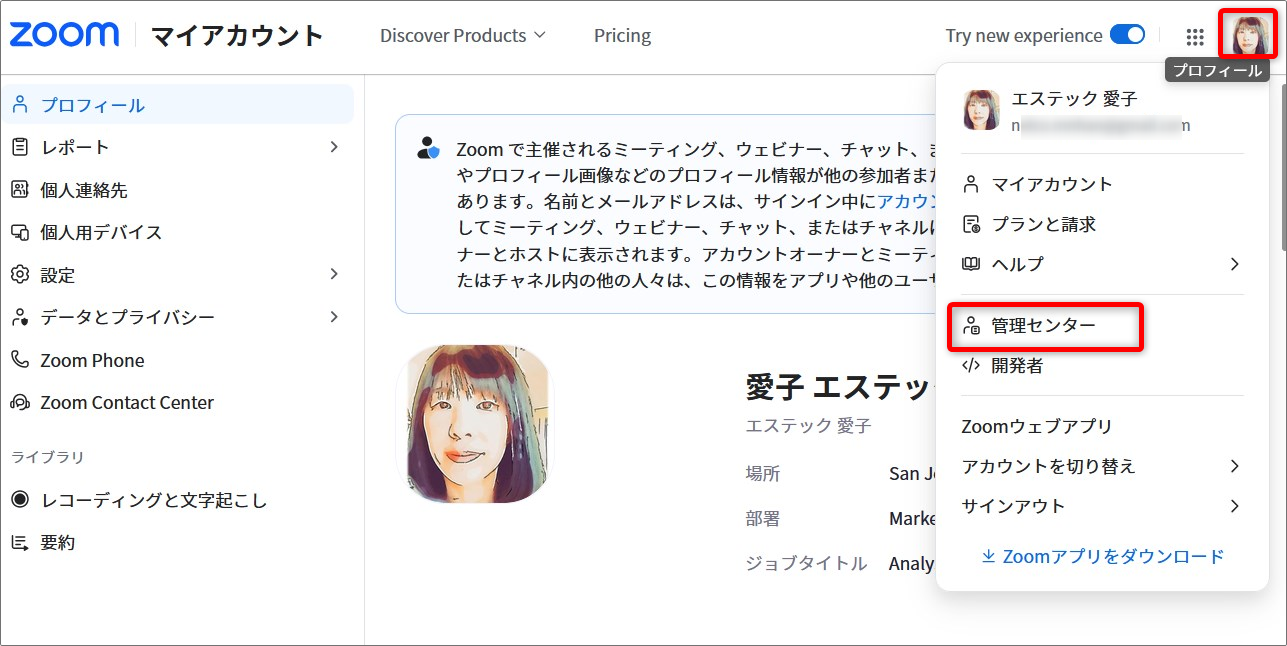The height and width of the screenshot is (646, 1287).
Task: Click the Zoom logo
Action: [64, 35]
